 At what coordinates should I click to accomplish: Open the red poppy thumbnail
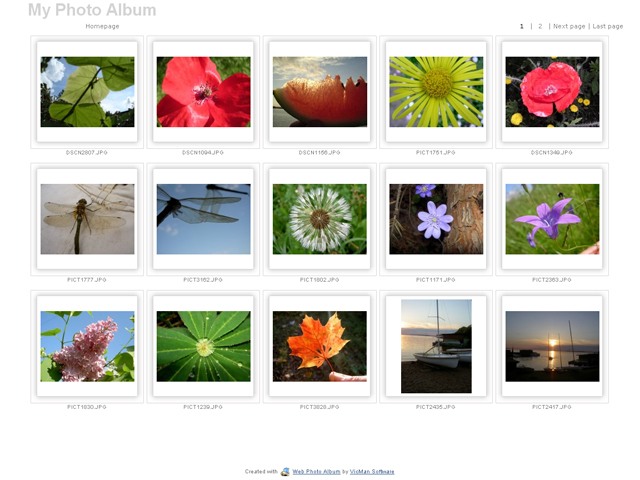[203, 92]
